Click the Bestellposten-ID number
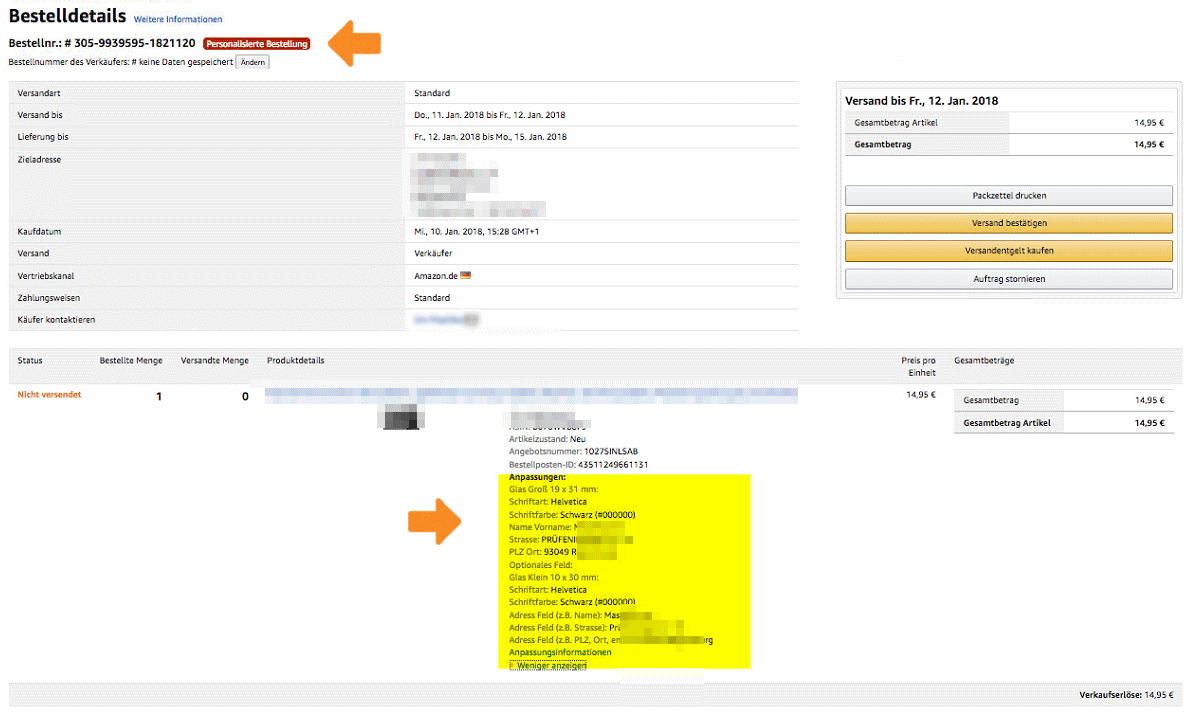Viewport: 1191px width, 714px height. click(608, 465)
